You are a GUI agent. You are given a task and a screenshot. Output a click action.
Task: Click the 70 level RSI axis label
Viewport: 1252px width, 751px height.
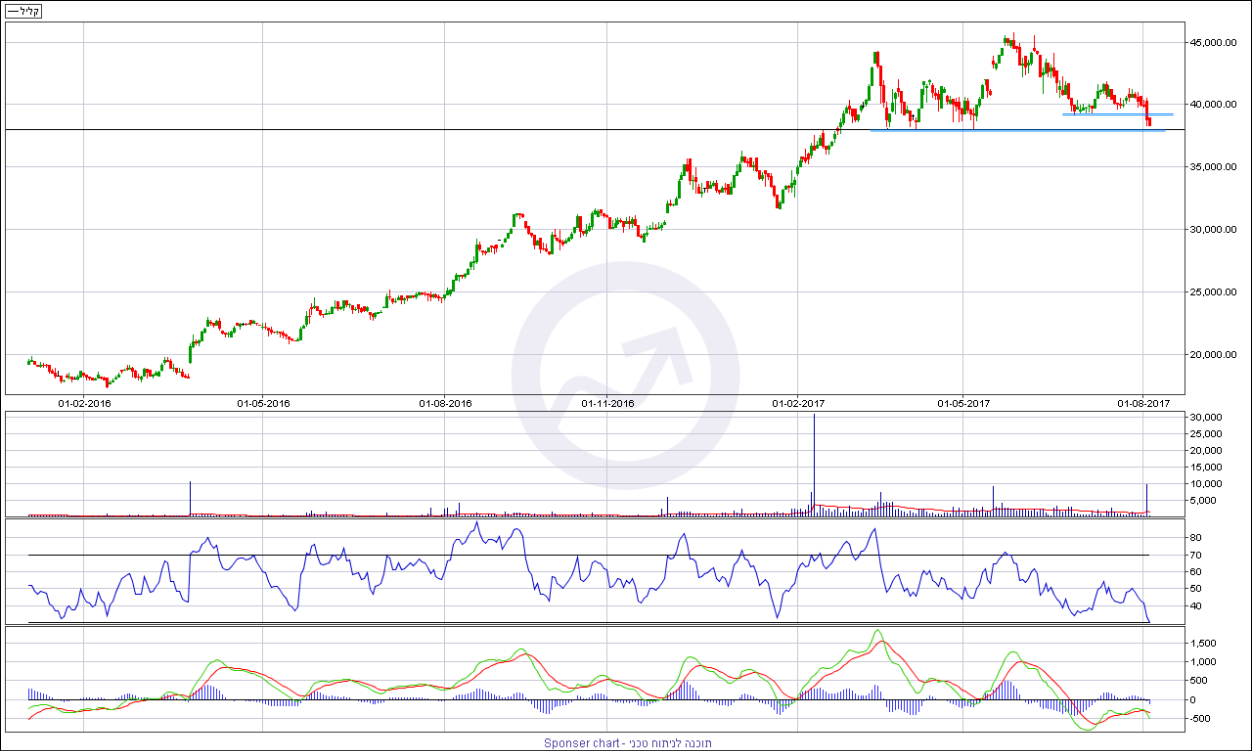1194,555
